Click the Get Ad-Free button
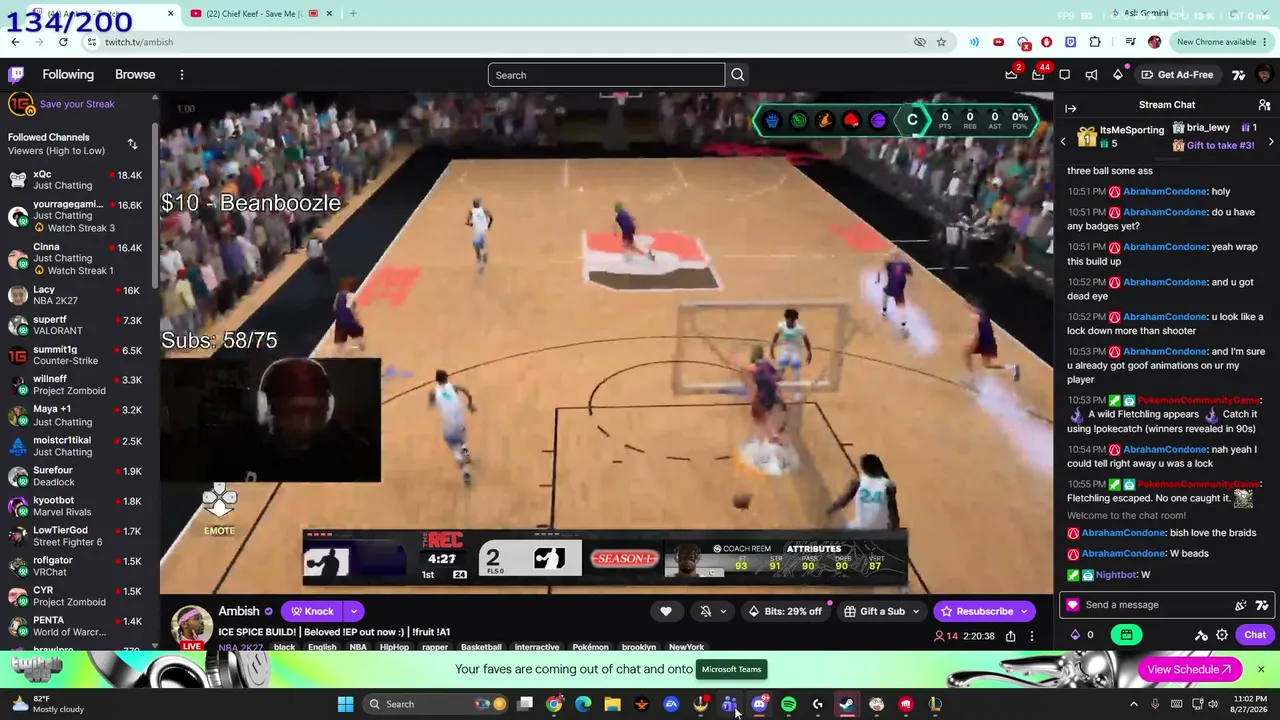1280x720 pixels. [x=1177, y=75]
